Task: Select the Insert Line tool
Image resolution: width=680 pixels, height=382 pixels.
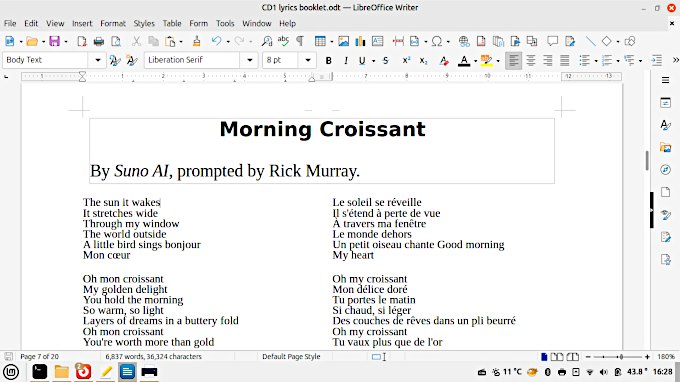Action: [590, 41]
